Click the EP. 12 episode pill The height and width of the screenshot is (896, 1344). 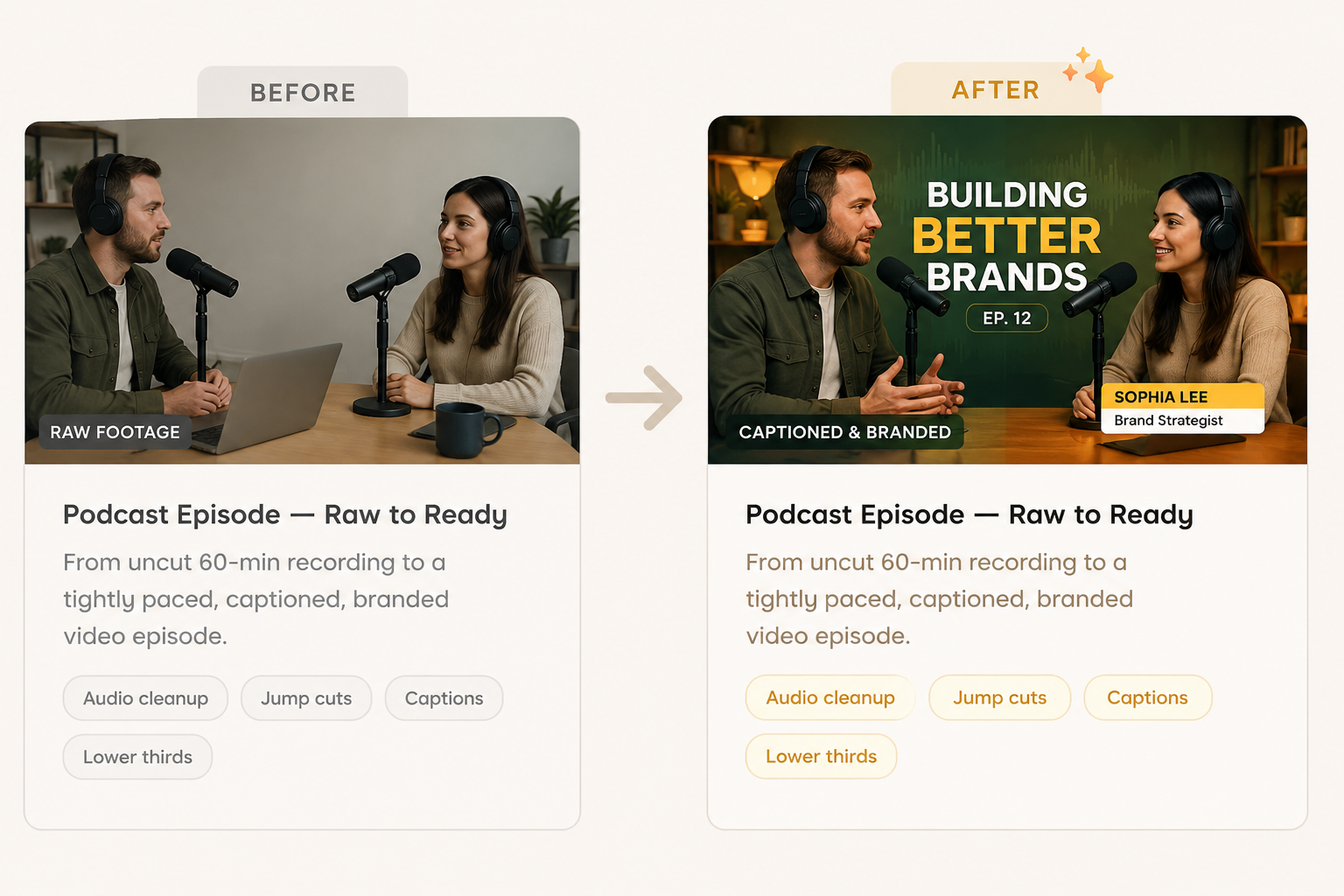(x=1007, y=318)
